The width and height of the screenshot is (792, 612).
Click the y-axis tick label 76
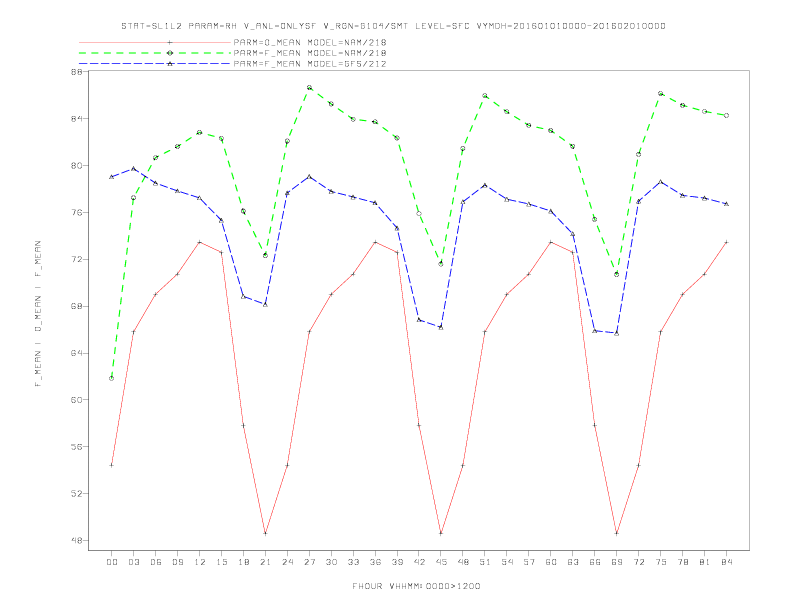pyautogui.click(x=77, y=213)
